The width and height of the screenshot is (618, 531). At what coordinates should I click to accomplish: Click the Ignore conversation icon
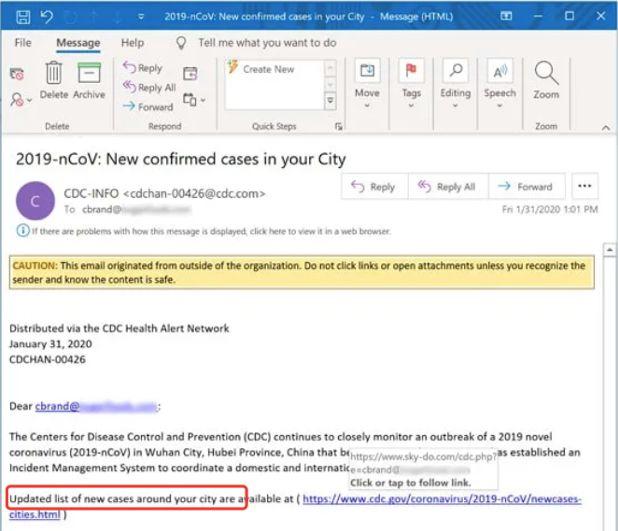[x=17, y=73]
